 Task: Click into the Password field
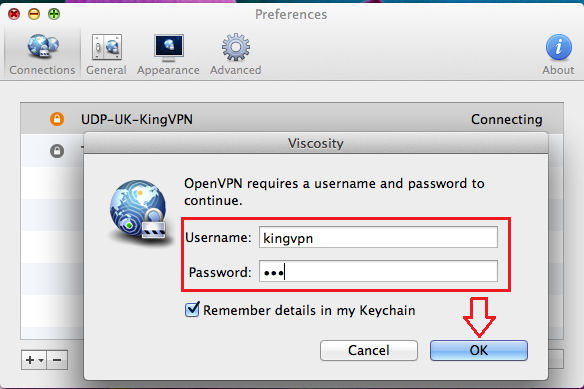coord(378,271)
